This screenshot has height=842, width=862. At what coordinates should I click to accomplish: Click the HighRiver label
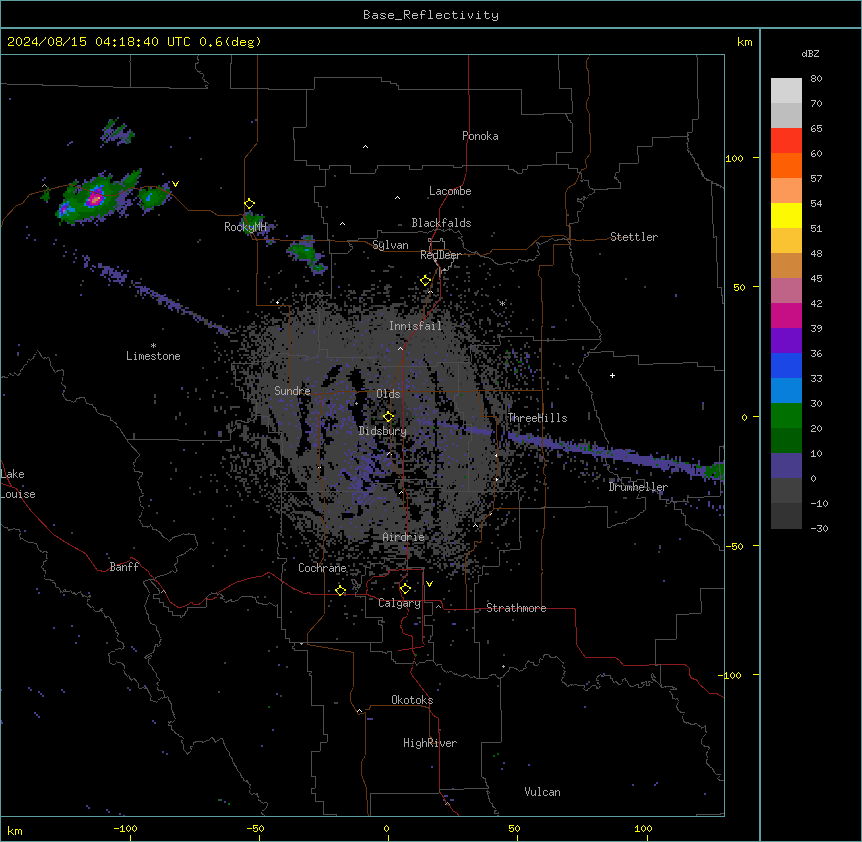(430, 743)
